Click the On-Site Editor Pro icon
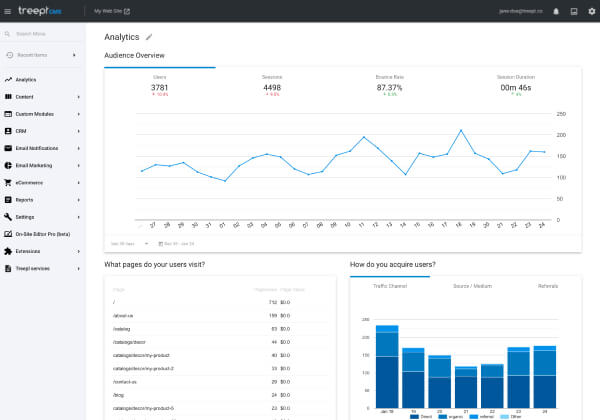This screenshot has width=600, height=420. [8, 234]
